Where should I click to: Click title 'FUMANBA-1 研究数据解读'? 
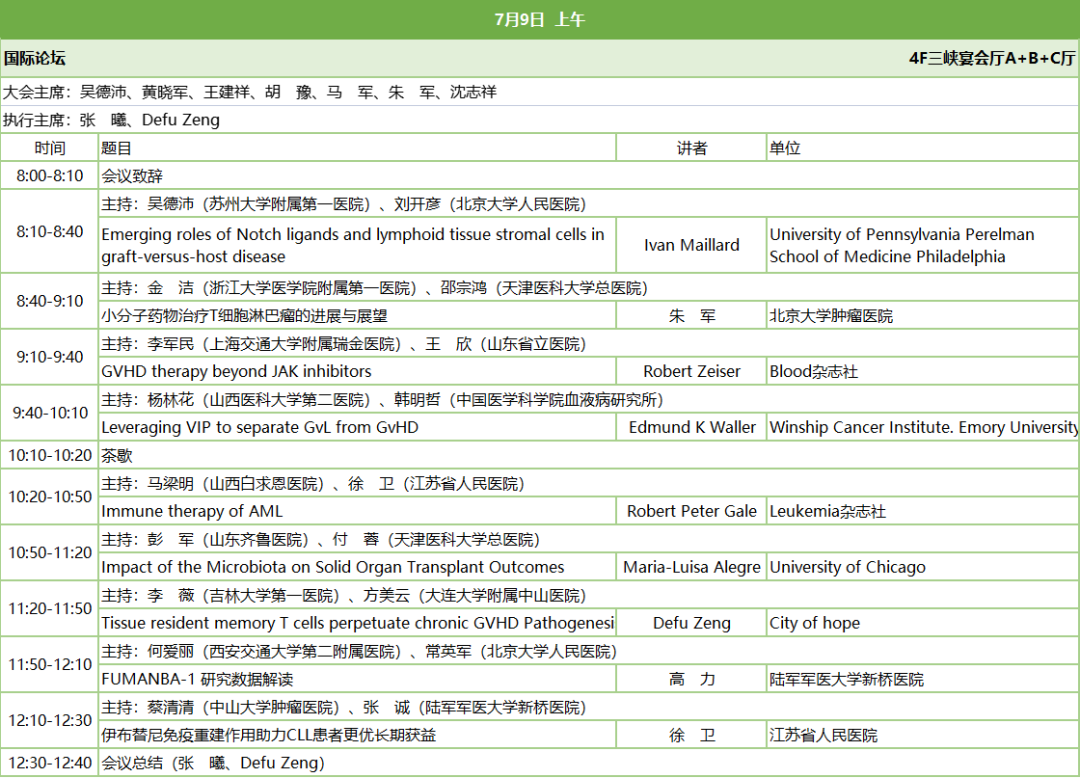click(x=357, y=679)
